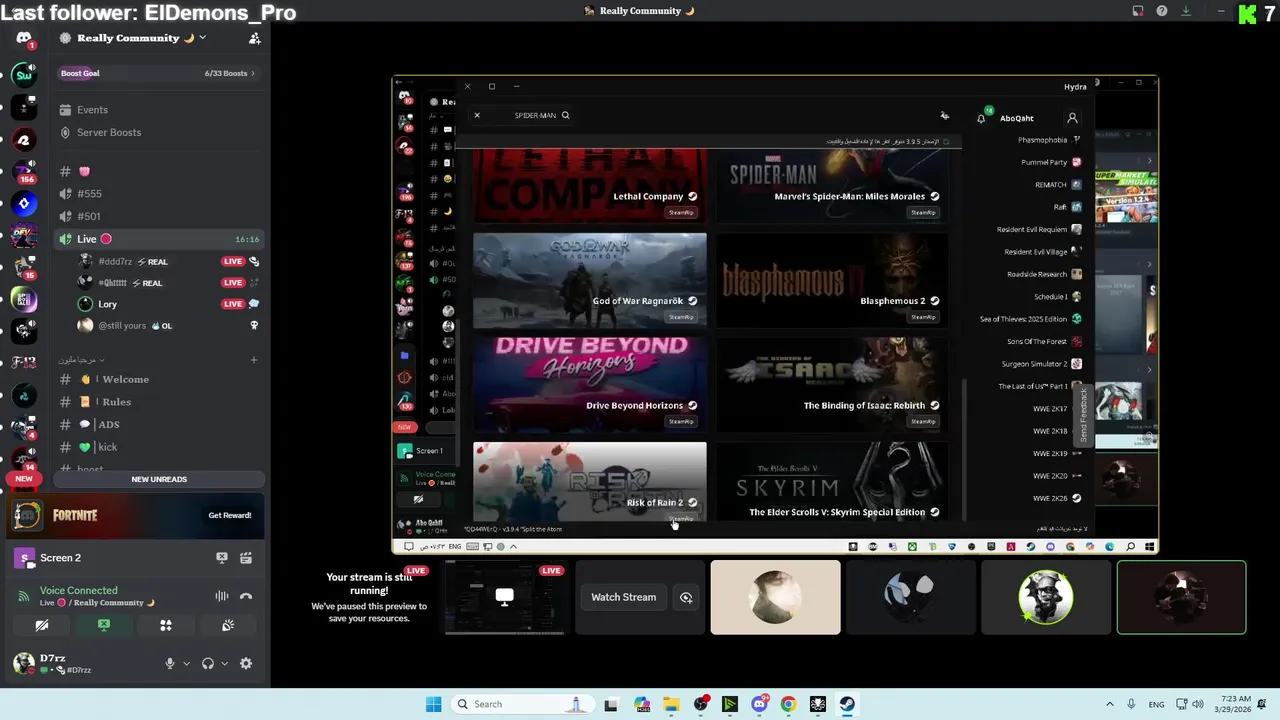1280x720 pixels.
Task: Open the Windows Start menu
Action: 433,704
